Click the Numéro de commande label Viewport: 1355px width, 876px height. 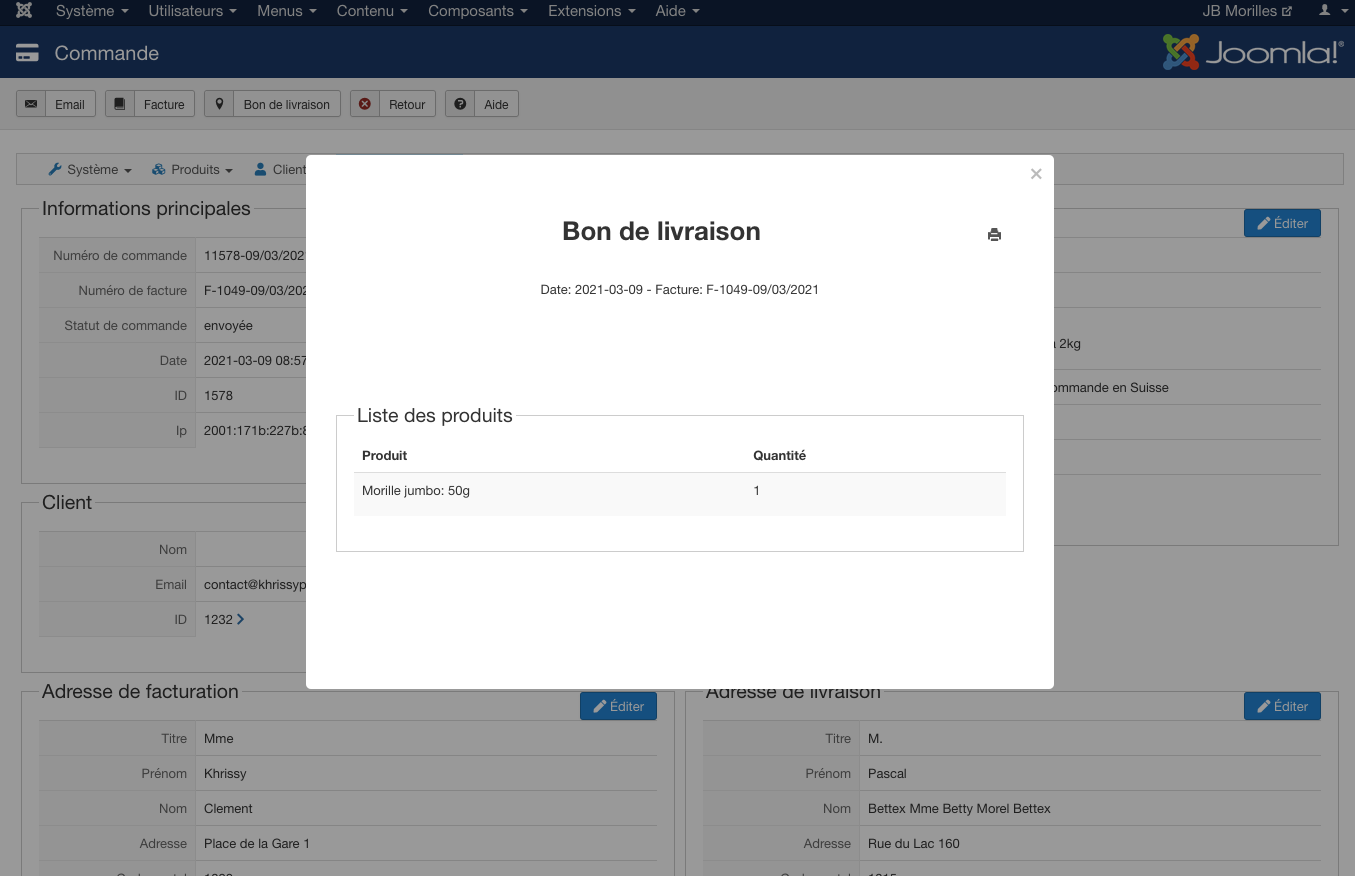[x=120, y=256]
